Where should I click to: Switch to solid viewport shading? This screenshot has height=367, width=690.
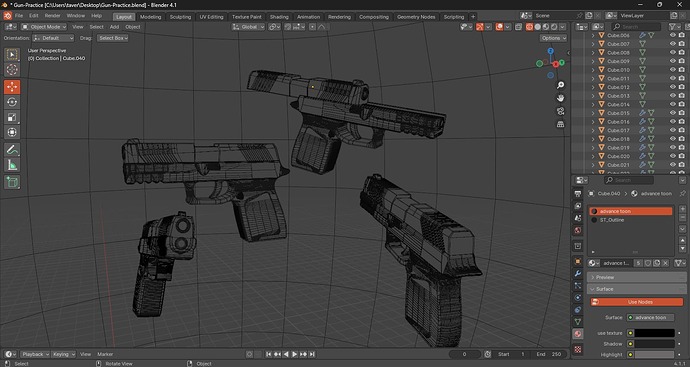[538, 27]
